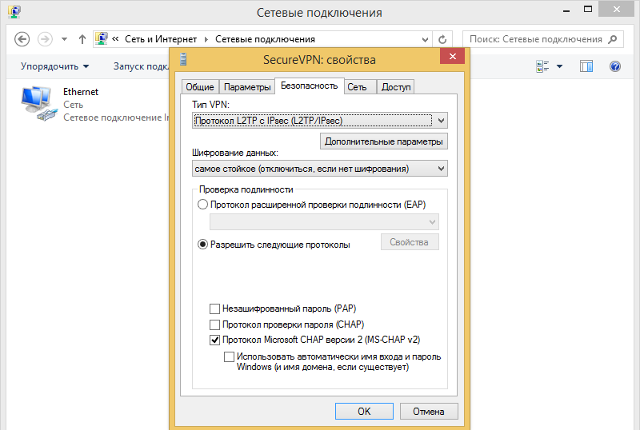
Task: Open the Шифрование данных dropdown
Action: [x=320, y=168]
